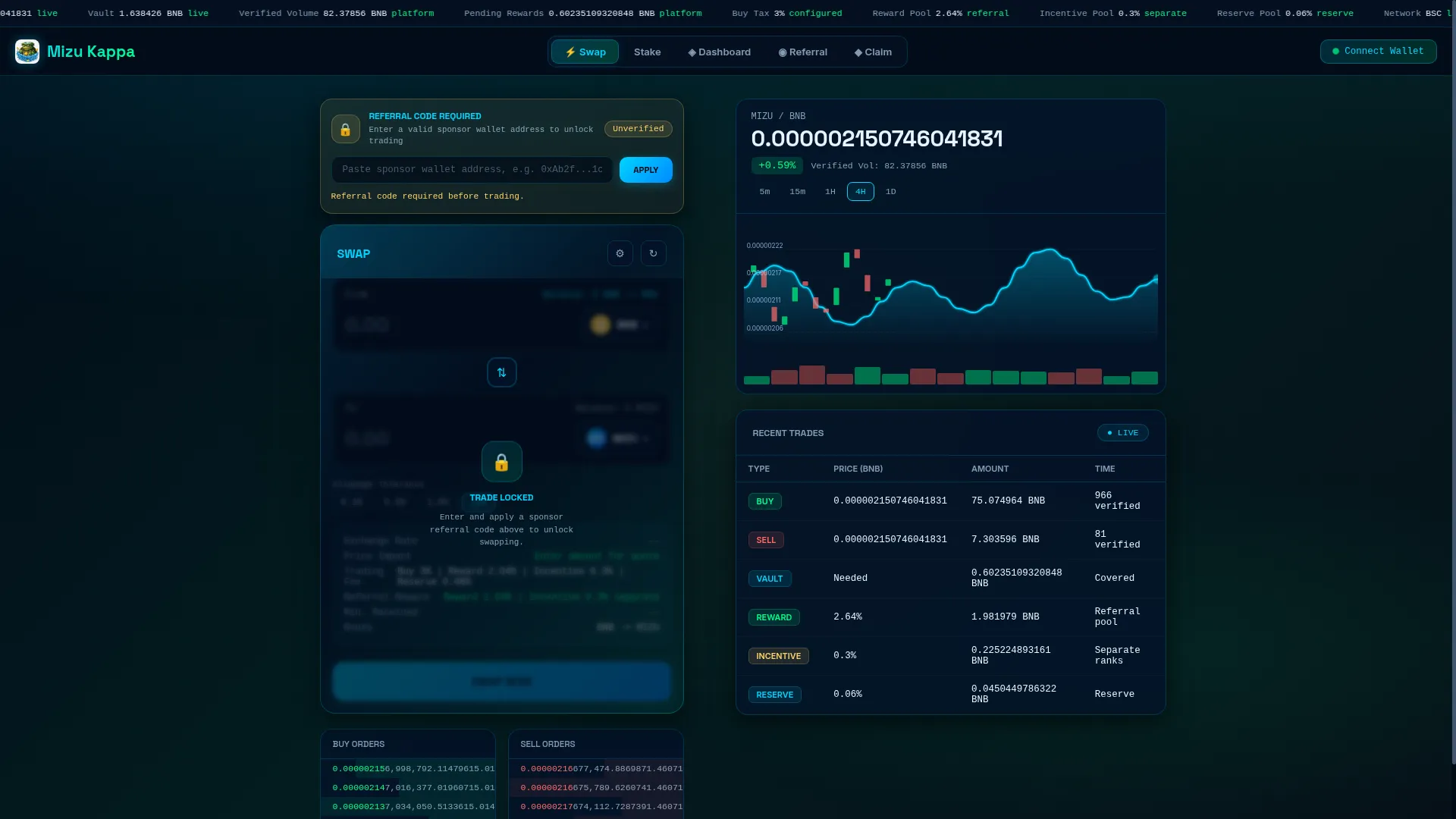Viewport: 1456px width, 819px height.
Task: Click the TYPE column header
Action: [x=759, y=469]
